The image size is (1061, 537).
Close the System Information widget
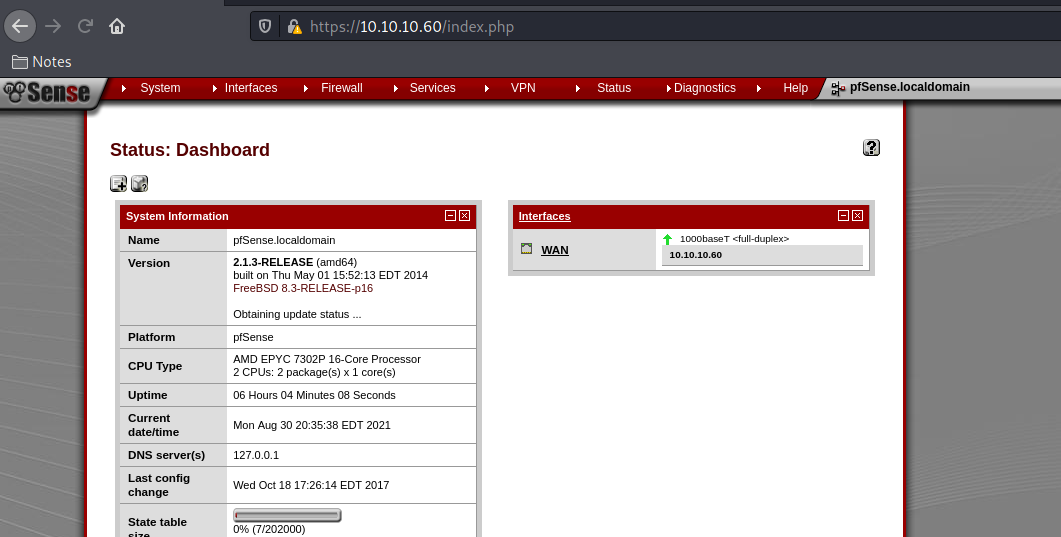[x=464, y=216]
